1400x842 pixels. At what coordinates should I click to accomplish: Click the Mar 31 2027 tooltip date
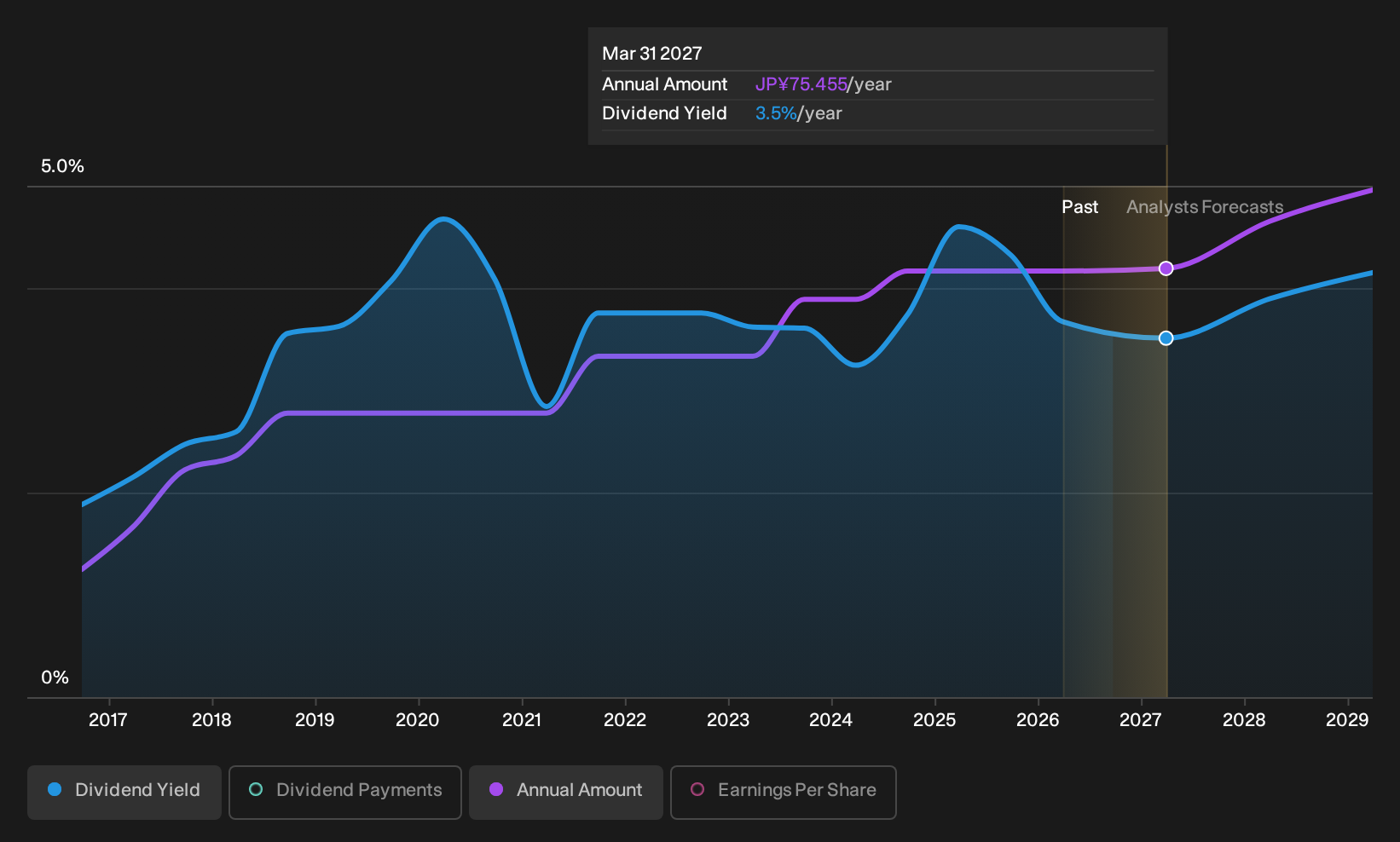pos(652,54)
